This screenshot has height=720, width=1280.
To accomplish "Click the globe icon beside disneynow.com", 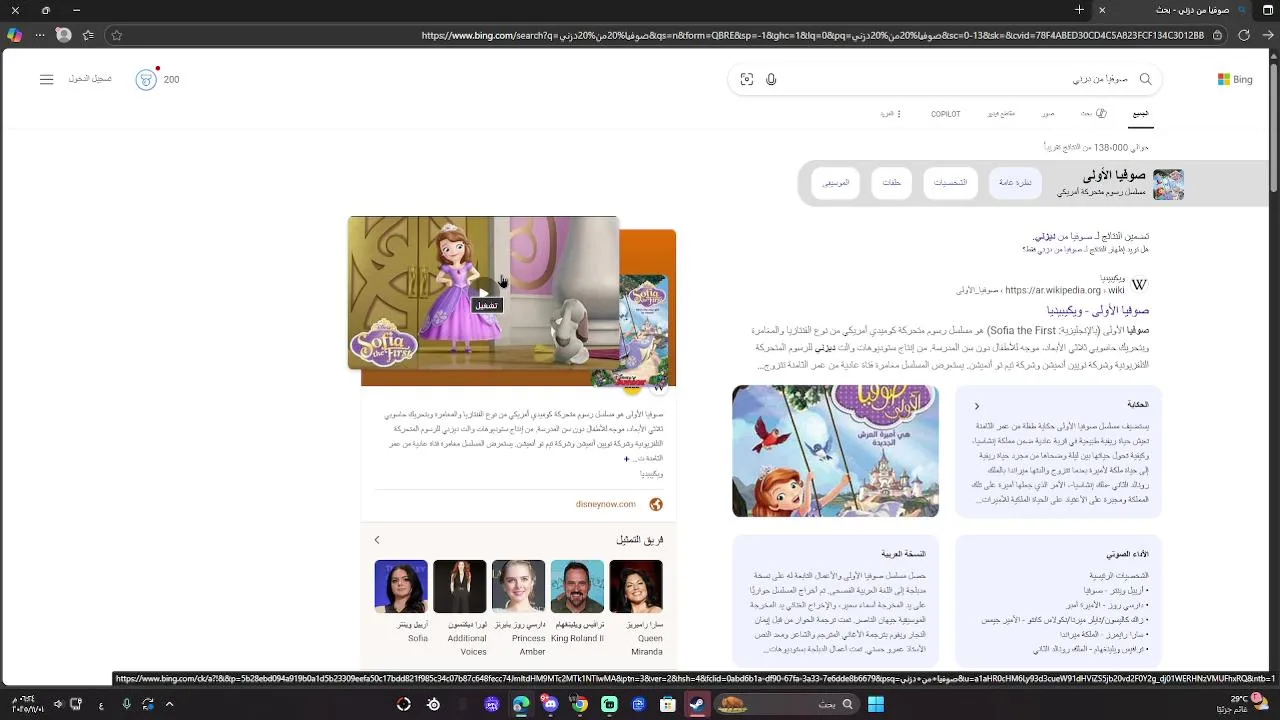I will point(656,504).
